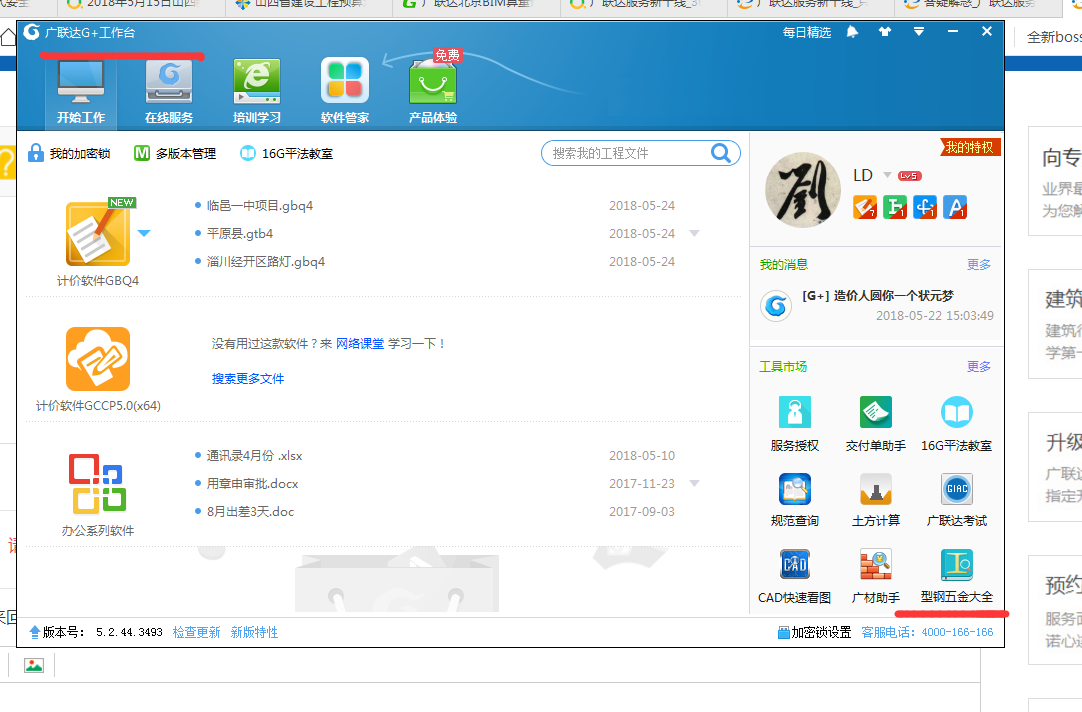Screen dimensions: 1082x712
Task: Open 16G平法教室 in tool market
Action: pos(956,424)
